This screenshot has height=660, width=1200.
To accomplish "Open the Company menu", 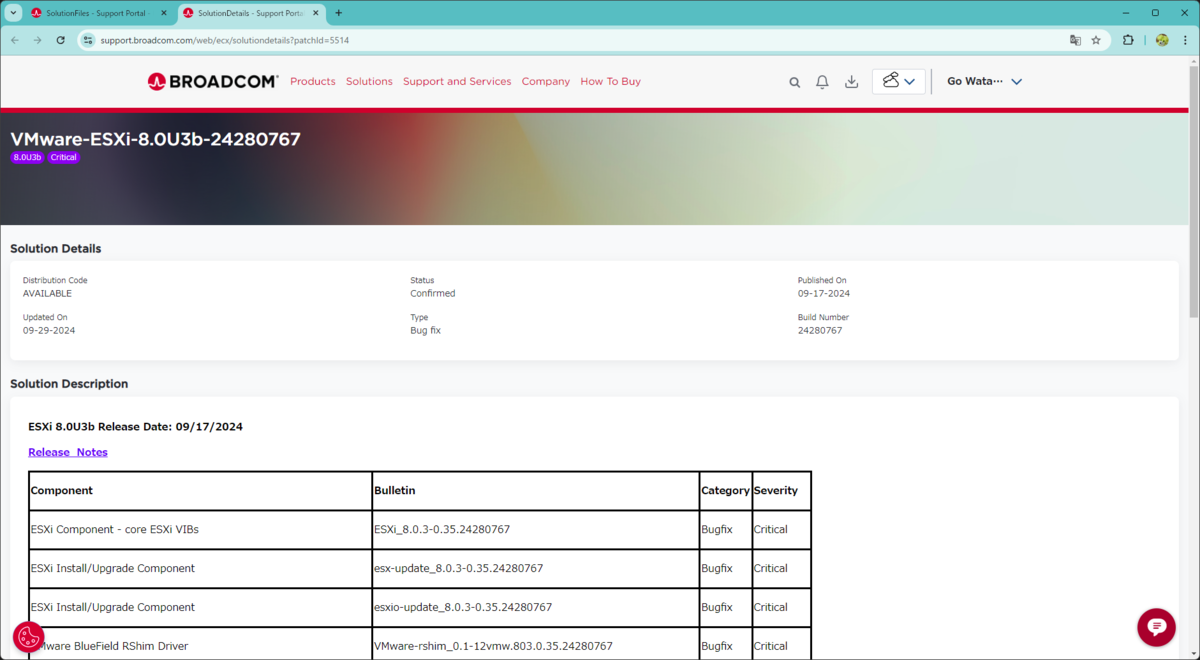I will 546,82.
